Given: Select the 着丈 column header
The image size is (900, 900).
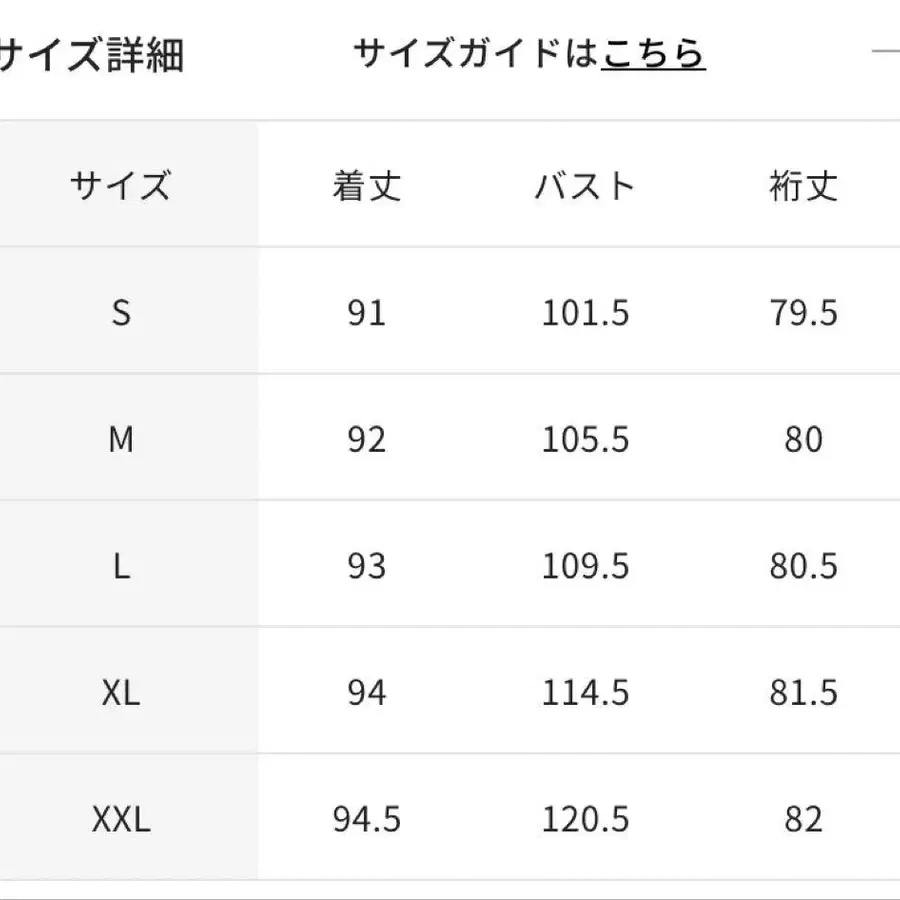Looking at the screenshot, I should [x=366, y=186].
